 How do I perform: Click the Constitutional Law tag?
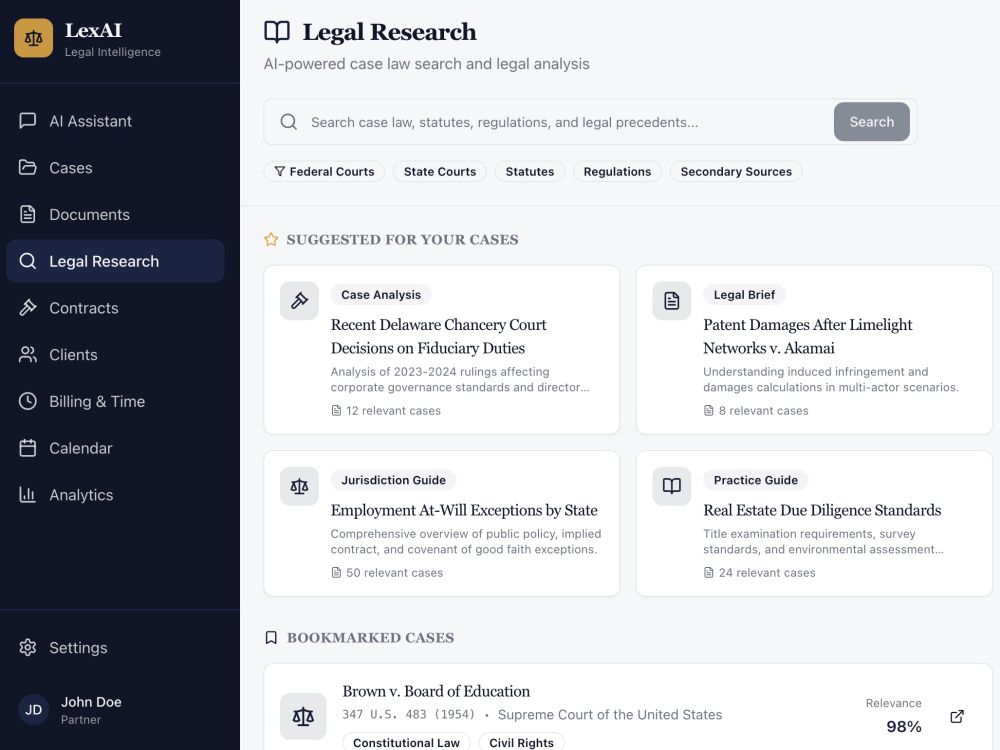406,742
